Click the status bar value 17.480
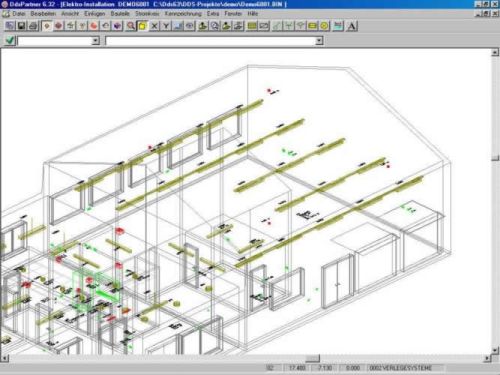The width and height of the screenshot is (500, 375). point(297,368)
